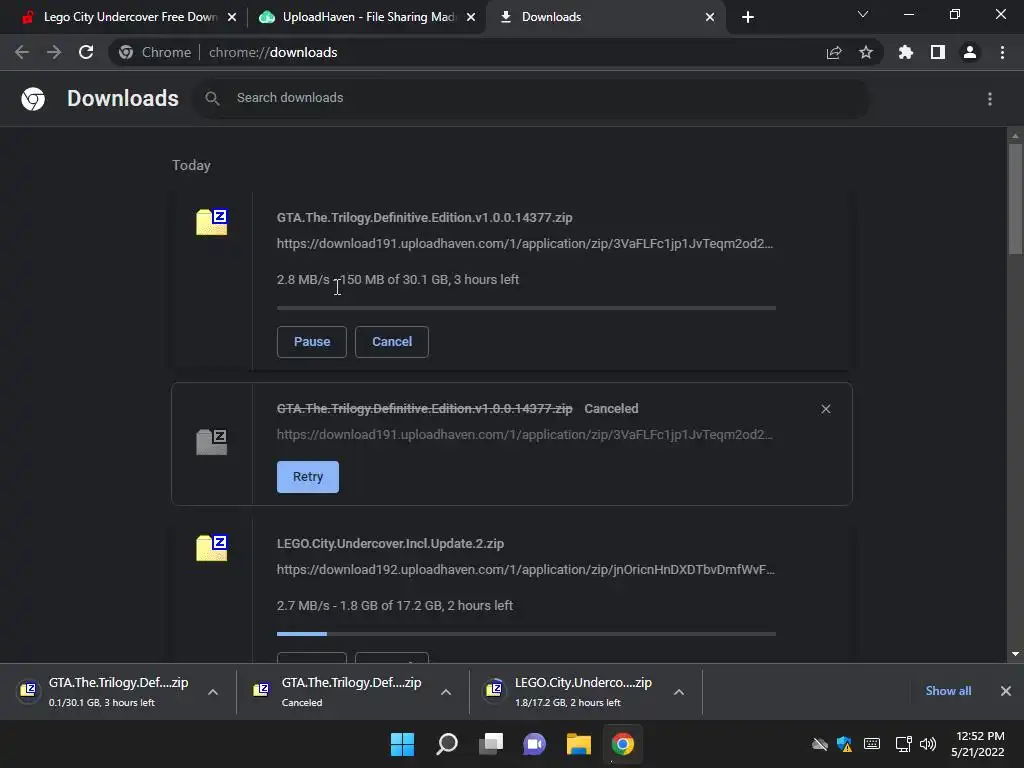
Task: Close the Lego City Undercover tab
Action: click(x=232, y=17)
